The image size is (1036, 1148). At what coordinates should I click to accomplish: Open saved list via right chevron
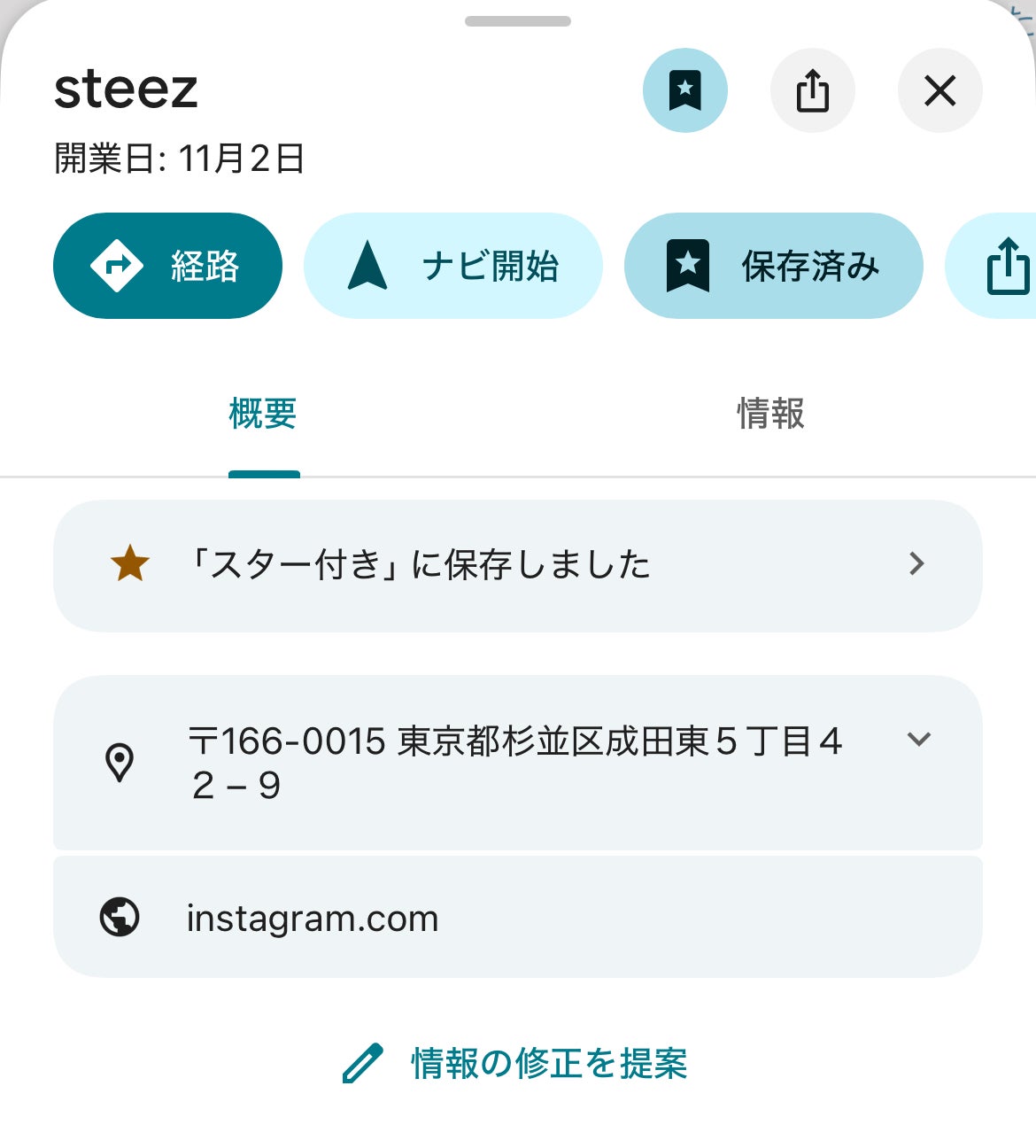tap(917, 564)
